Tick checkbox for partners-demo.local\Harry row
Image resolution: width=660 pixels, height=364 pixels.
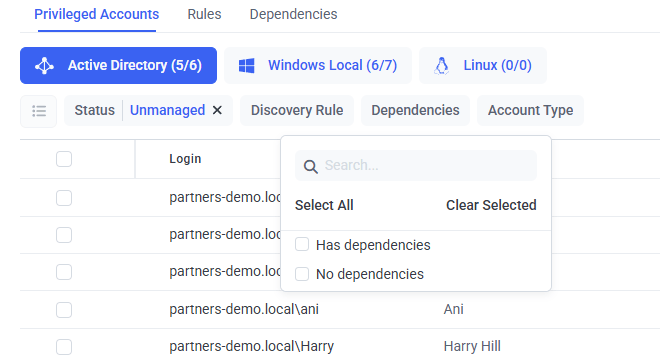point(64,347)
